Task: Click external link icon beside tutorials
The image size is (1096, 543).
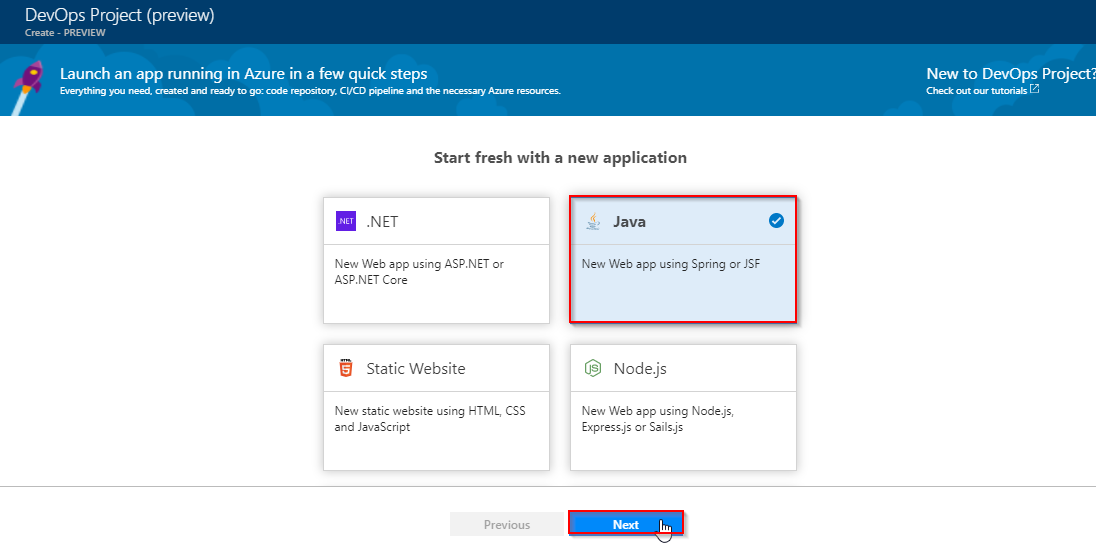Action: [1034, 89]
